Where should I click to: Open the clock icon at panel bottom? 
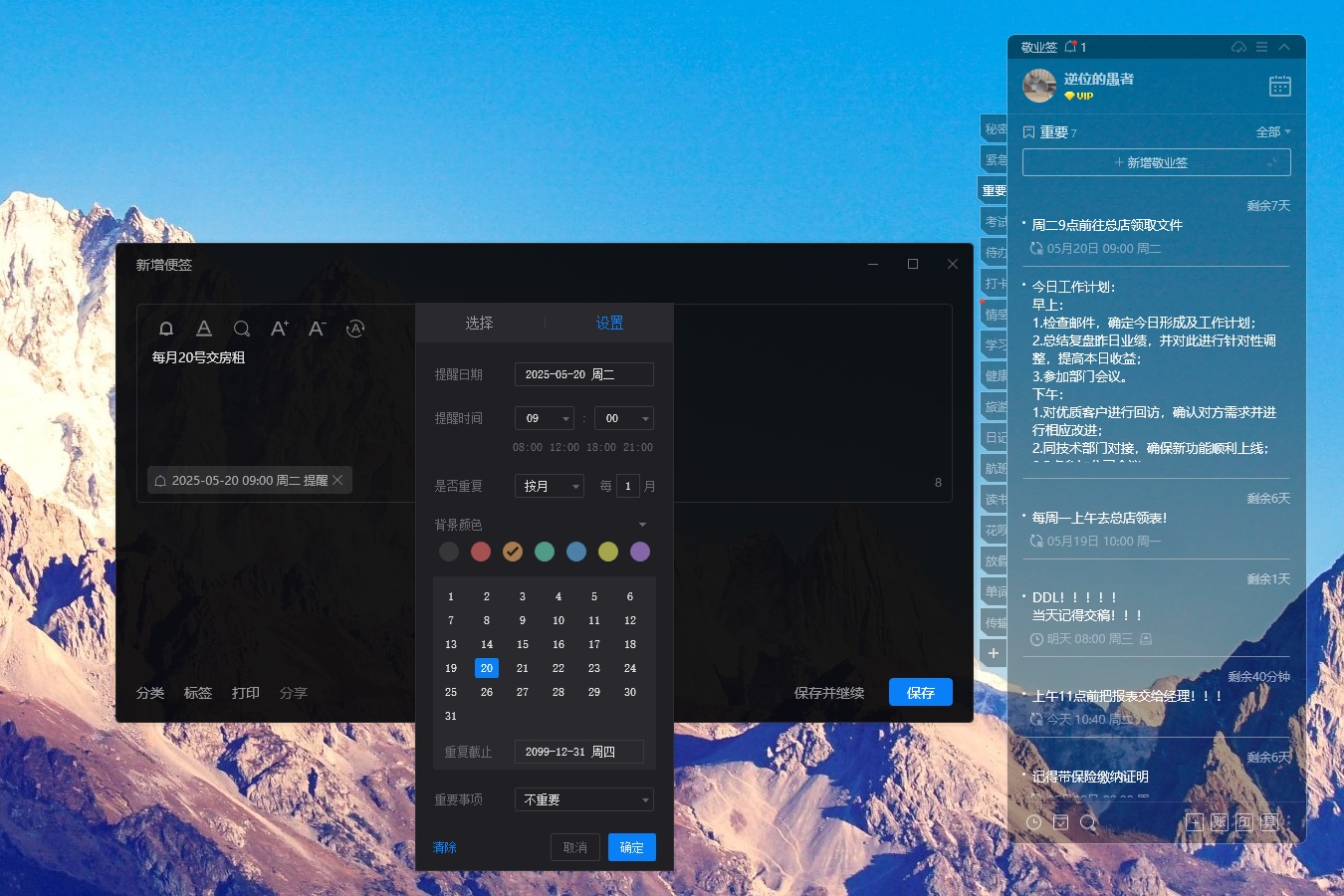[1034, 822]
